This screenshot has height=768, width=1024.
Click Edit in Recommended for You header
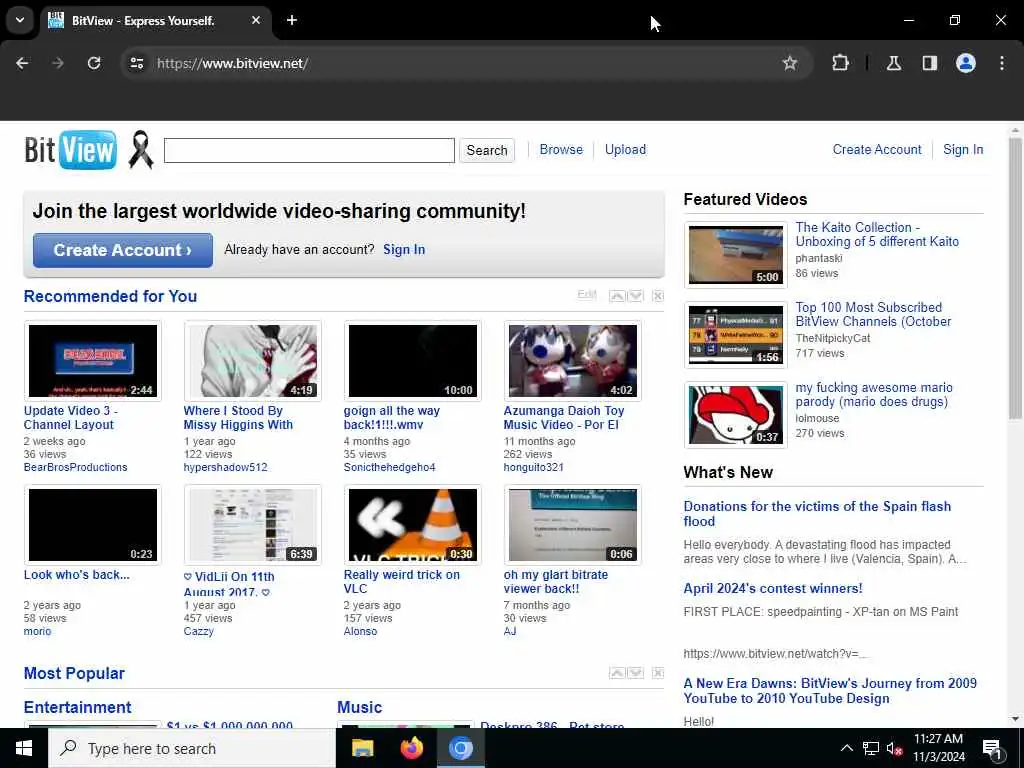point(586,295)
